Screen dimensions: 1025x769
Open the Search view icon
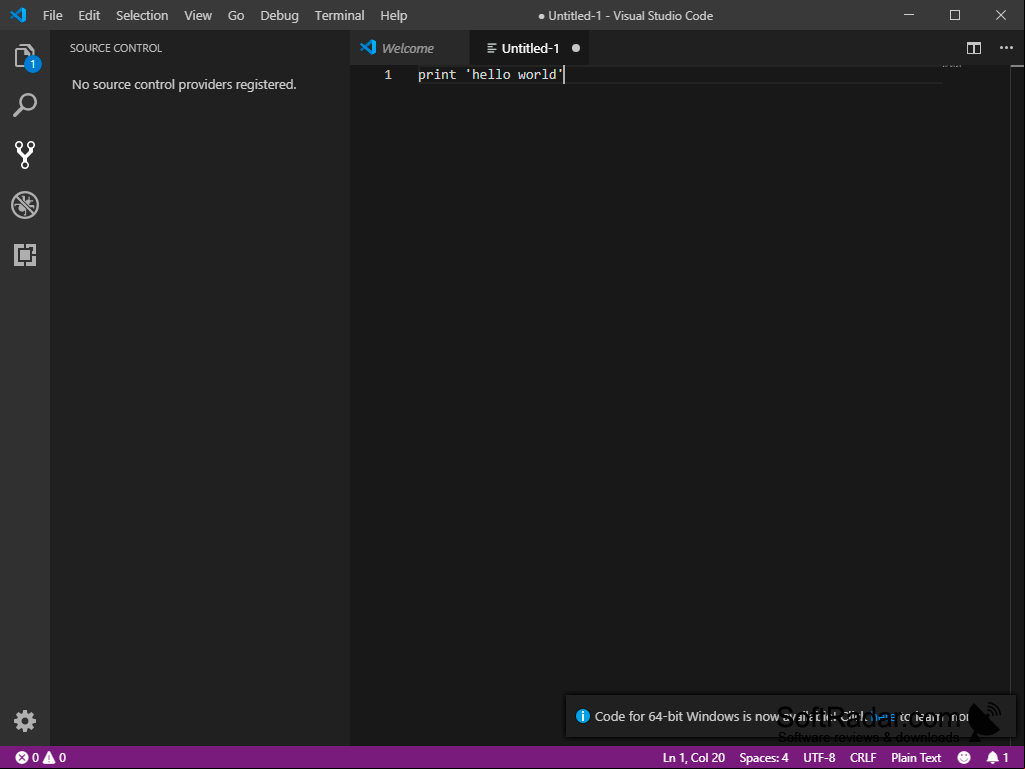pos(25,105)
